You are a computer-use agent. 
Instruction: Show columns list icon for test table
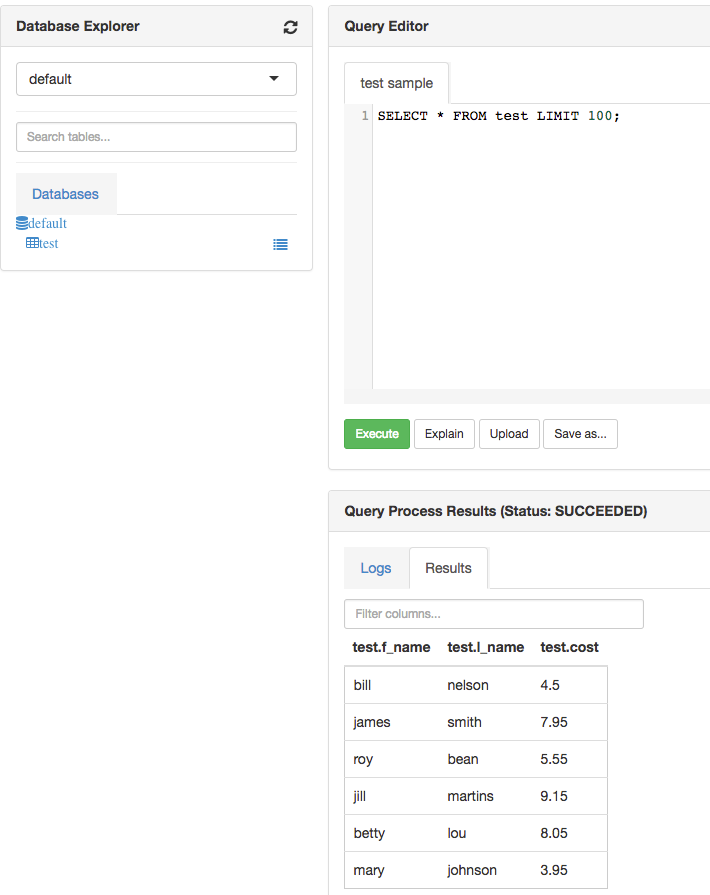[280, 245]
